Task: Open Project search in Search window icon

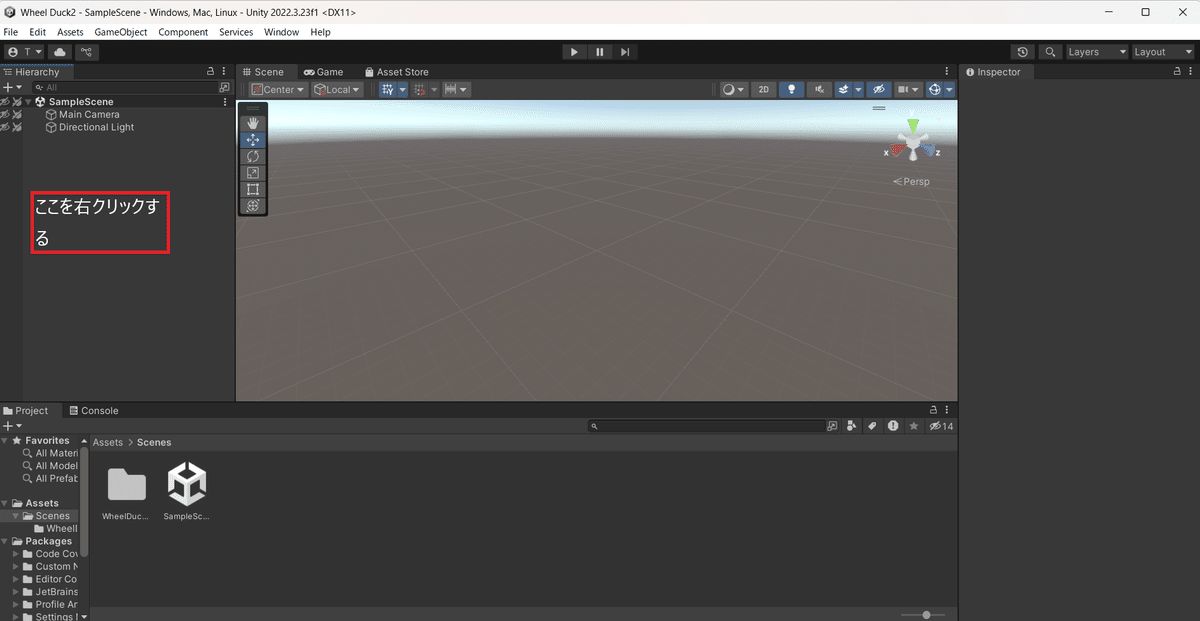Action: (x=832, y=426)
